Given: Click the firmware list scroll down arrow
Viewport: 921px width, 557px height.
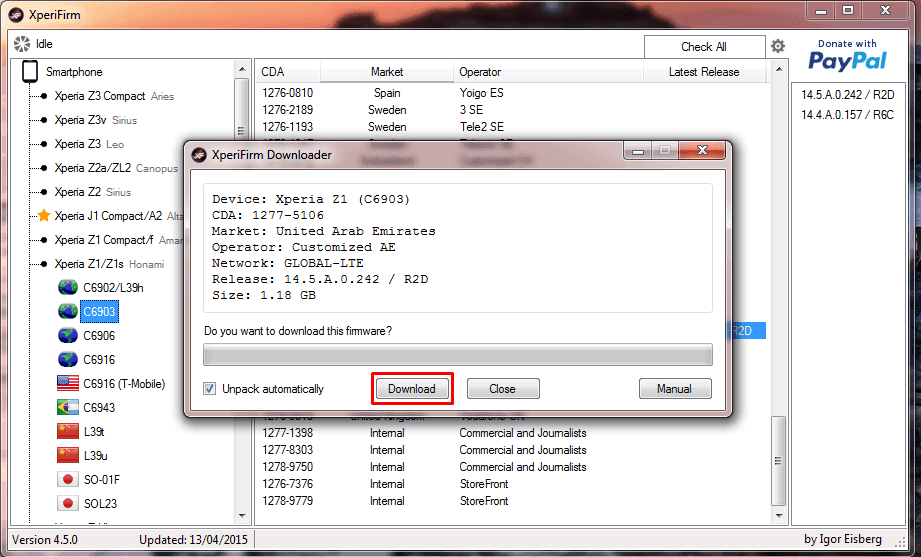Looking at the screenshot, I should 779,516.
